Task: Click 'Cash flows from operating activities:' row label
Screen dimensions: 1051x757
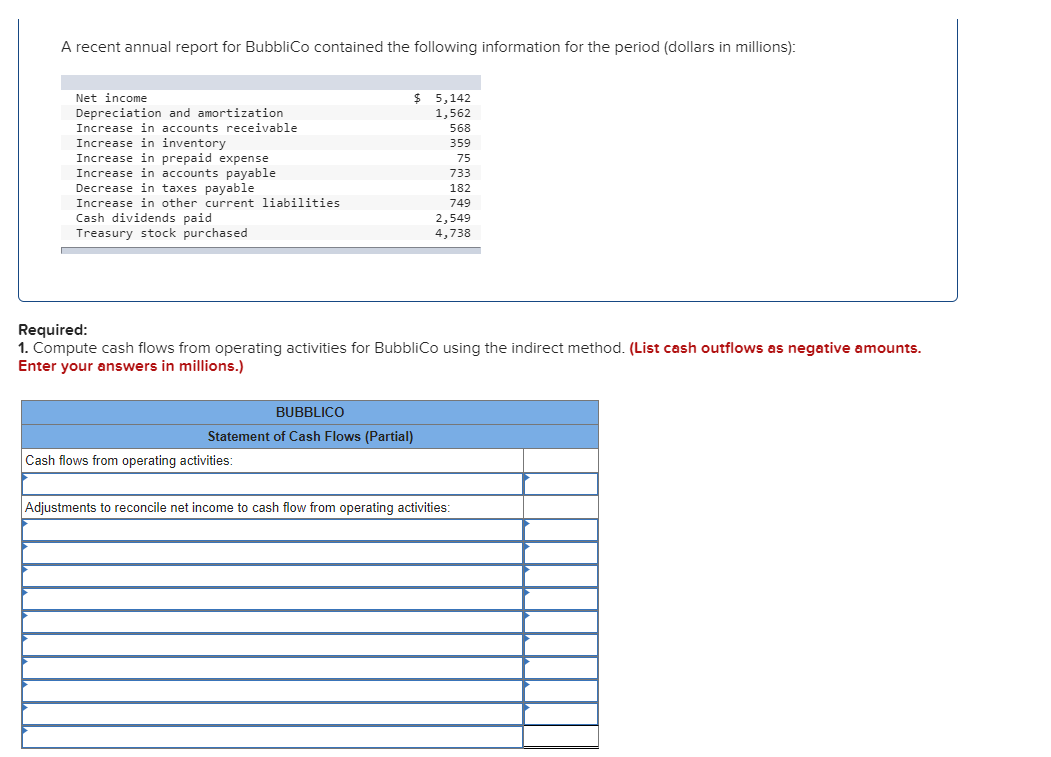Action: click(129, 461)
